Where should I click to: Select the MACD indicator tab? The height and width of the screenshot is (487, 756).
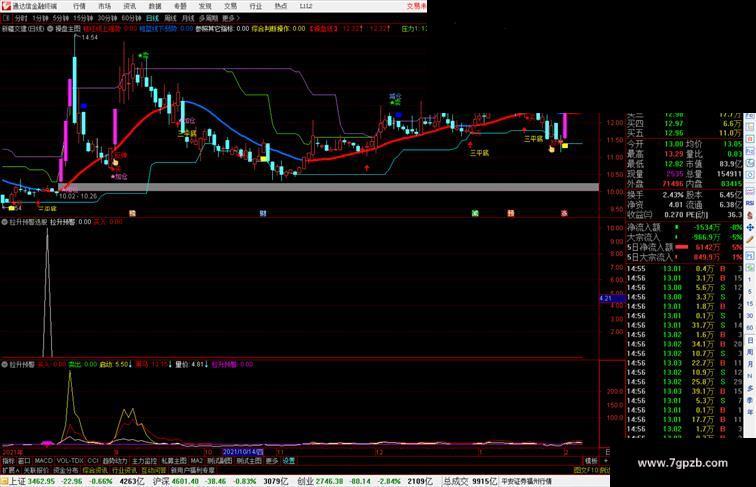tap(43, 461)
